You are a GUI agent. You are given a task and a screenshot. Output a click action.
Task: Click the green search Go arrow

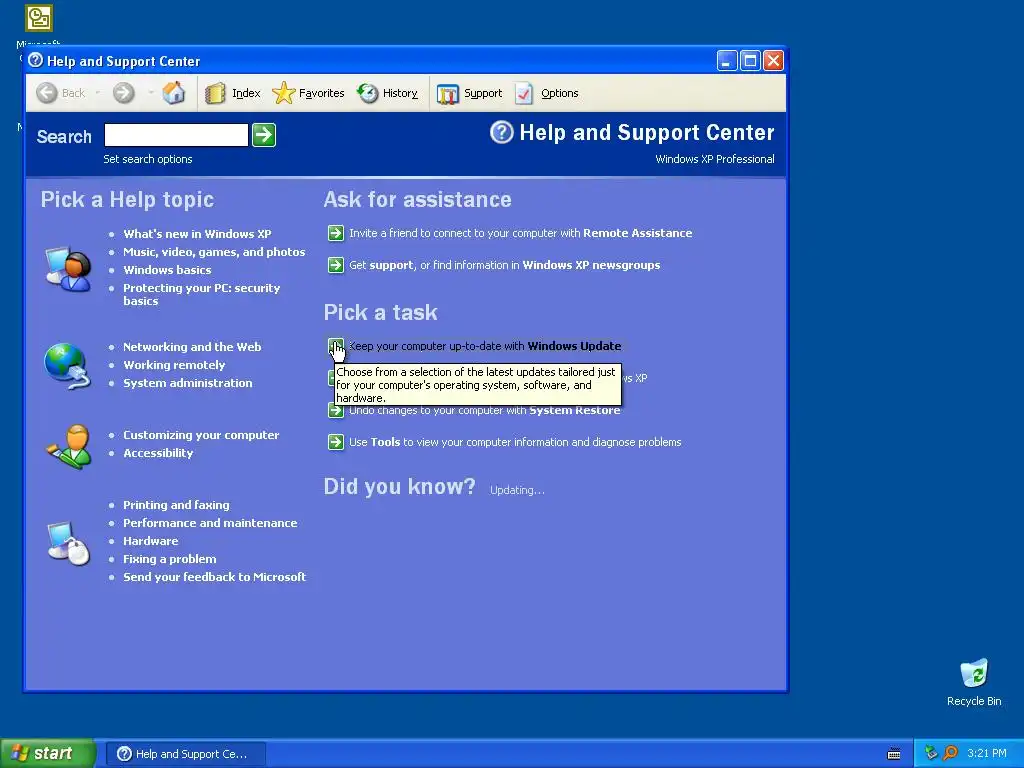click(264, 135)
